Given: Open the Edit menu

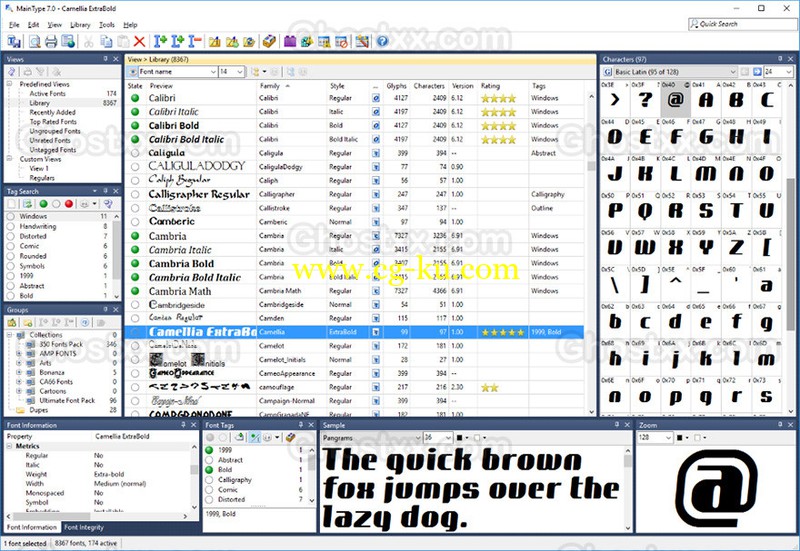Looking at the screenshot, I should (33, 24).
